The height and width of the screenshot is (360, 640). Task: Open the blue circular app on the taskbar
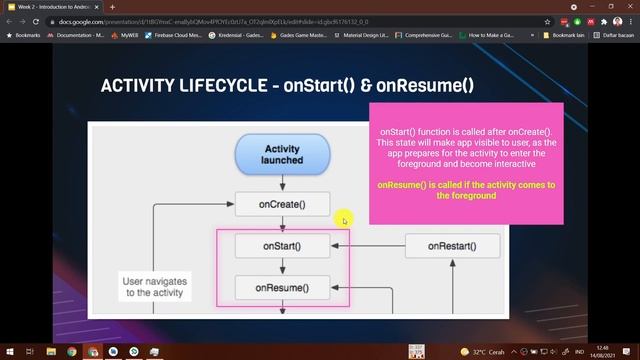click(x=113, y=351)
